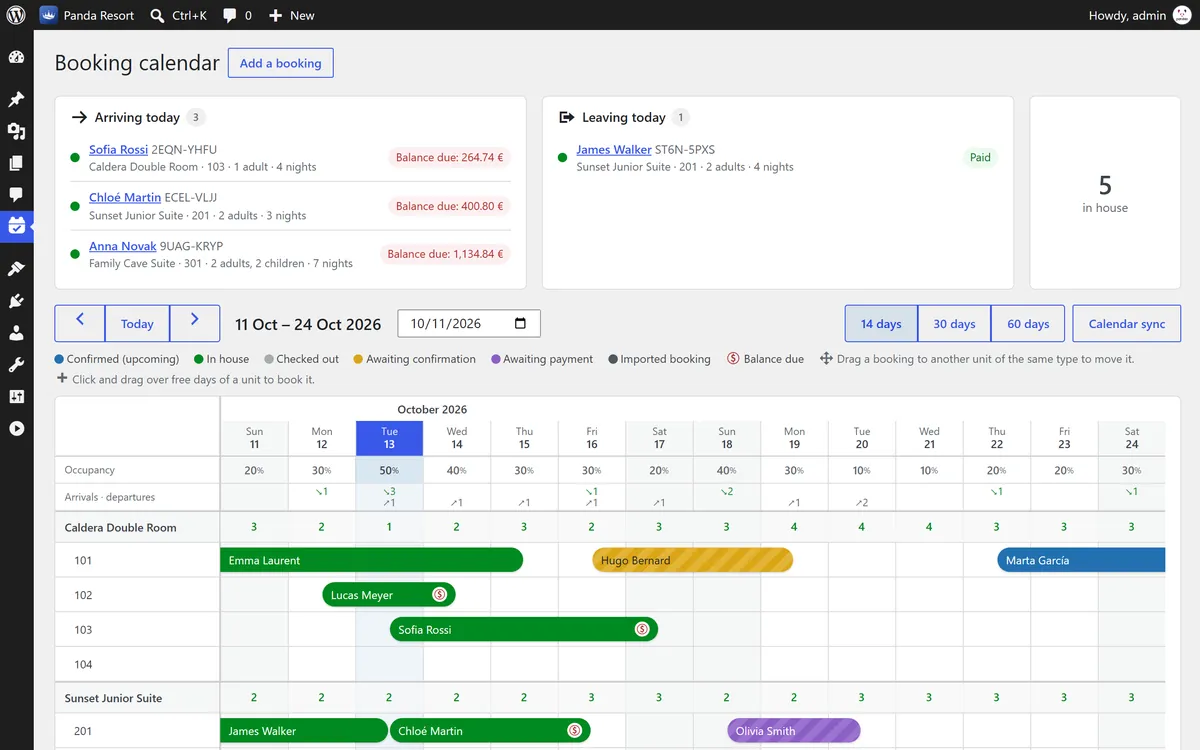Viewport: 1200px width, 750px height.
Task: Open James Walker booking bar in room 201
Action: [x=304, y=731]
